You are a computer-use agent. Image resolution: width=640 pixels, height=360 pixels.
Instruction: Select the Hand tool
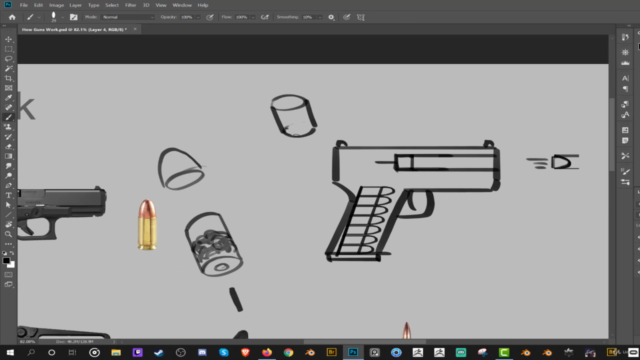pyautogui.click(x=8, y=224)
